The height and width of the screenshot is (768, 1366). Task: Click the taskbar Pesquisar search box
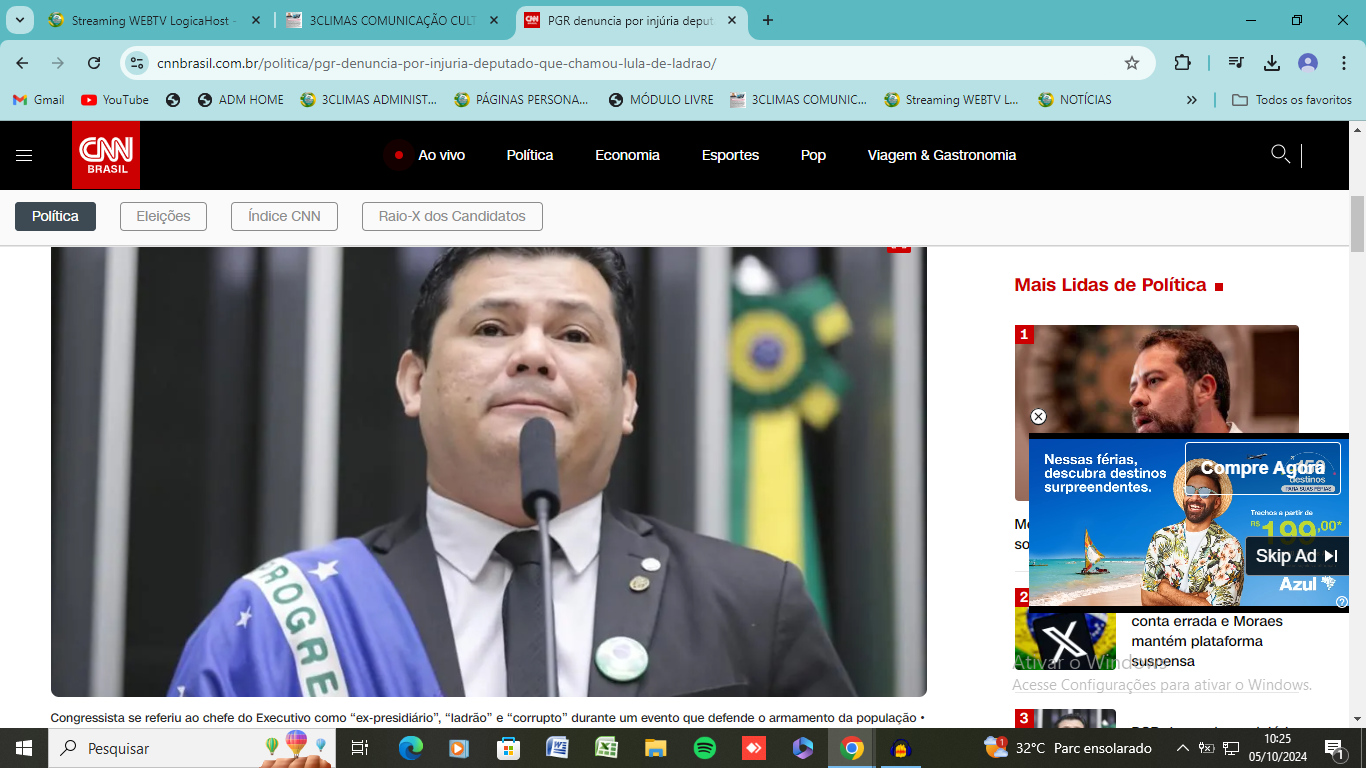pos(192,748)
